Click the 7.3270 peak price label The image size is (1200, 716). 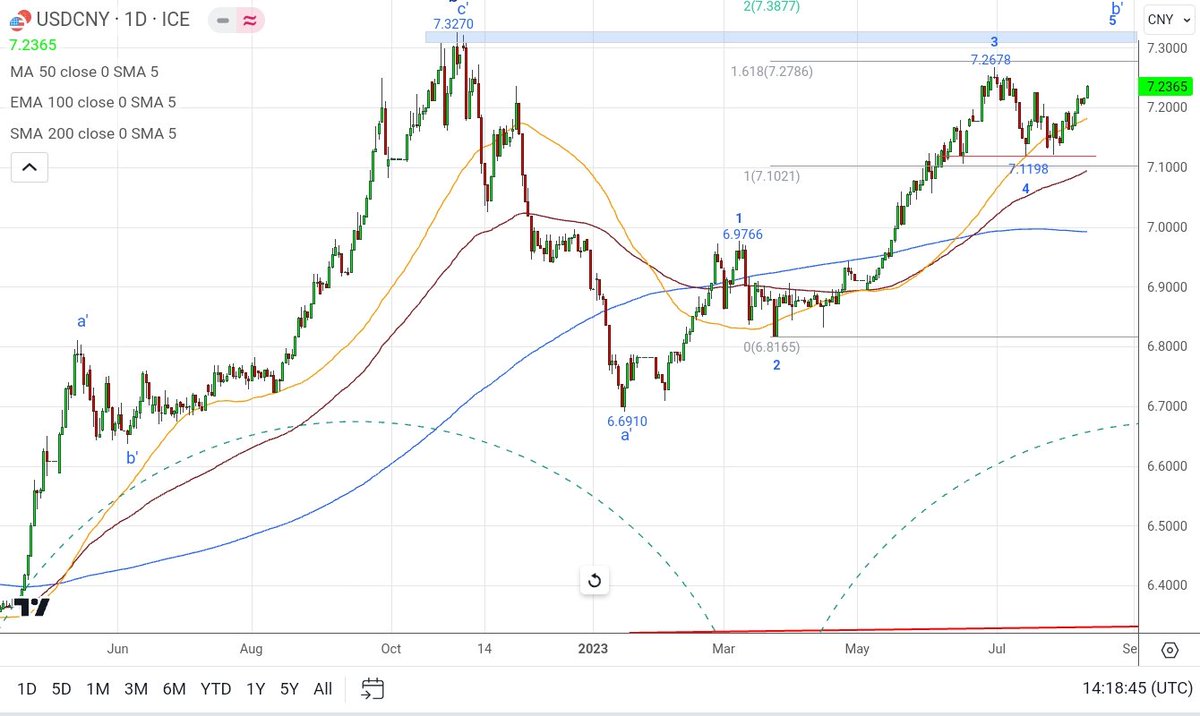pyautogui.click(x=453, y=24)
